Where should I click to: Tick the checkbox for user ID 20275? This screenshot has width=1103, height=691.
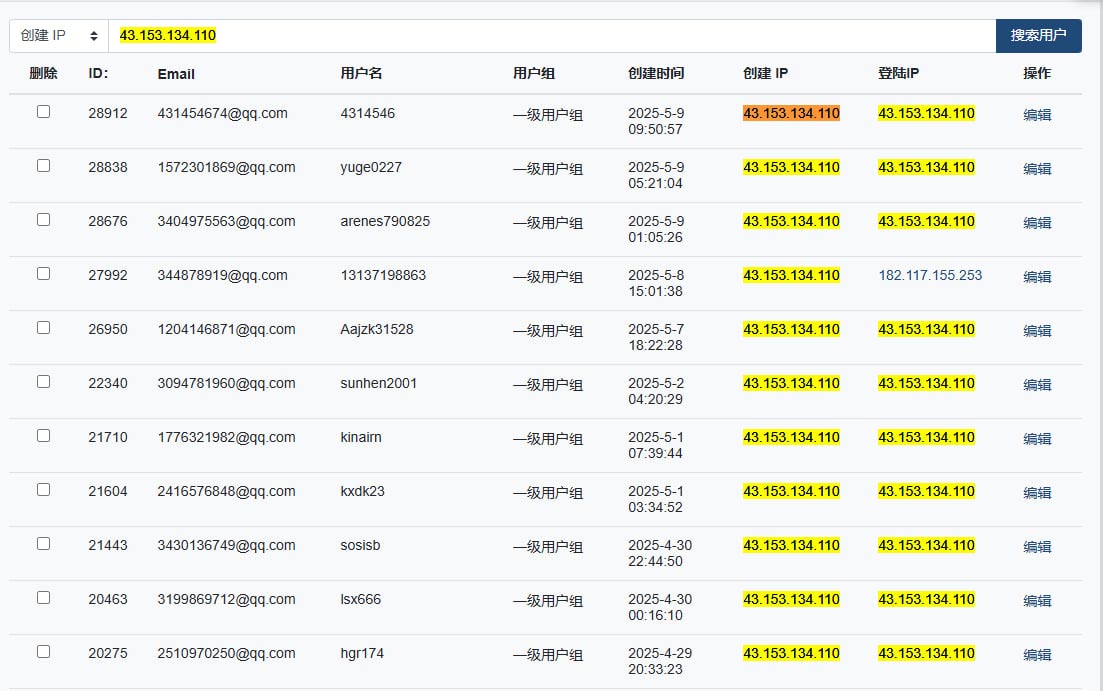44,652
